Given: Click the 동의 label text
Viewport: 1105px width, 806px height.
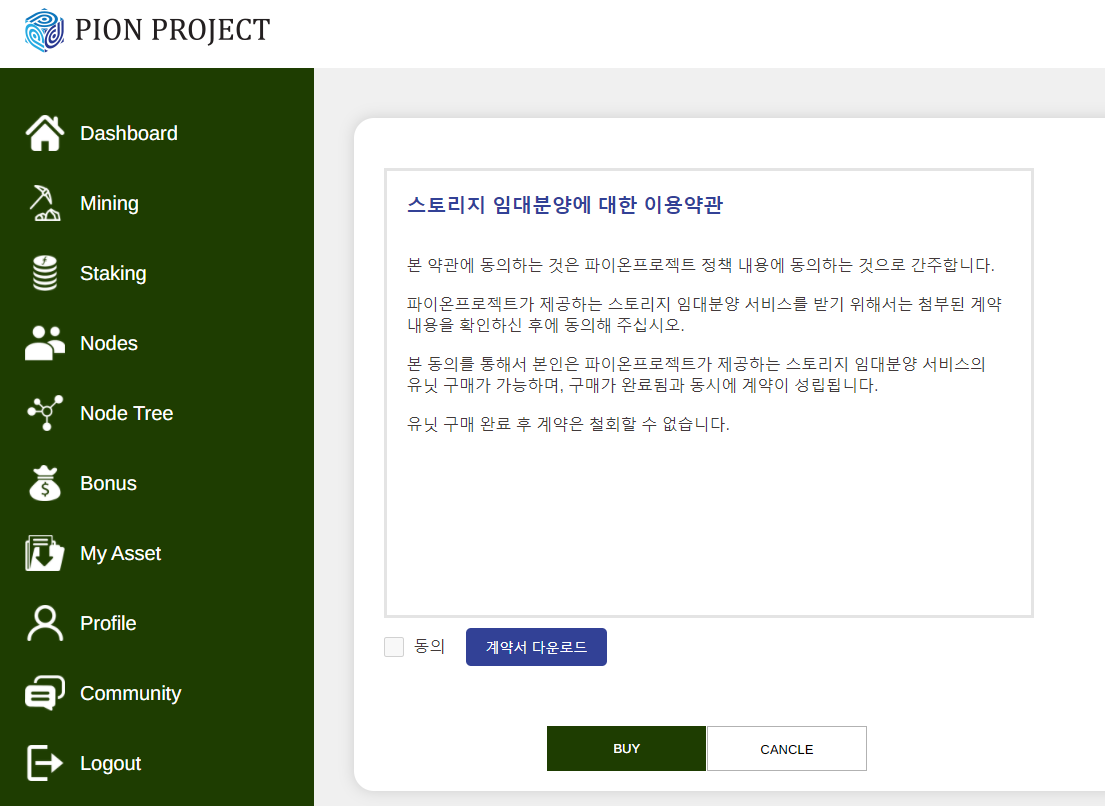Looking at the screenshot, I should (429, 646).
